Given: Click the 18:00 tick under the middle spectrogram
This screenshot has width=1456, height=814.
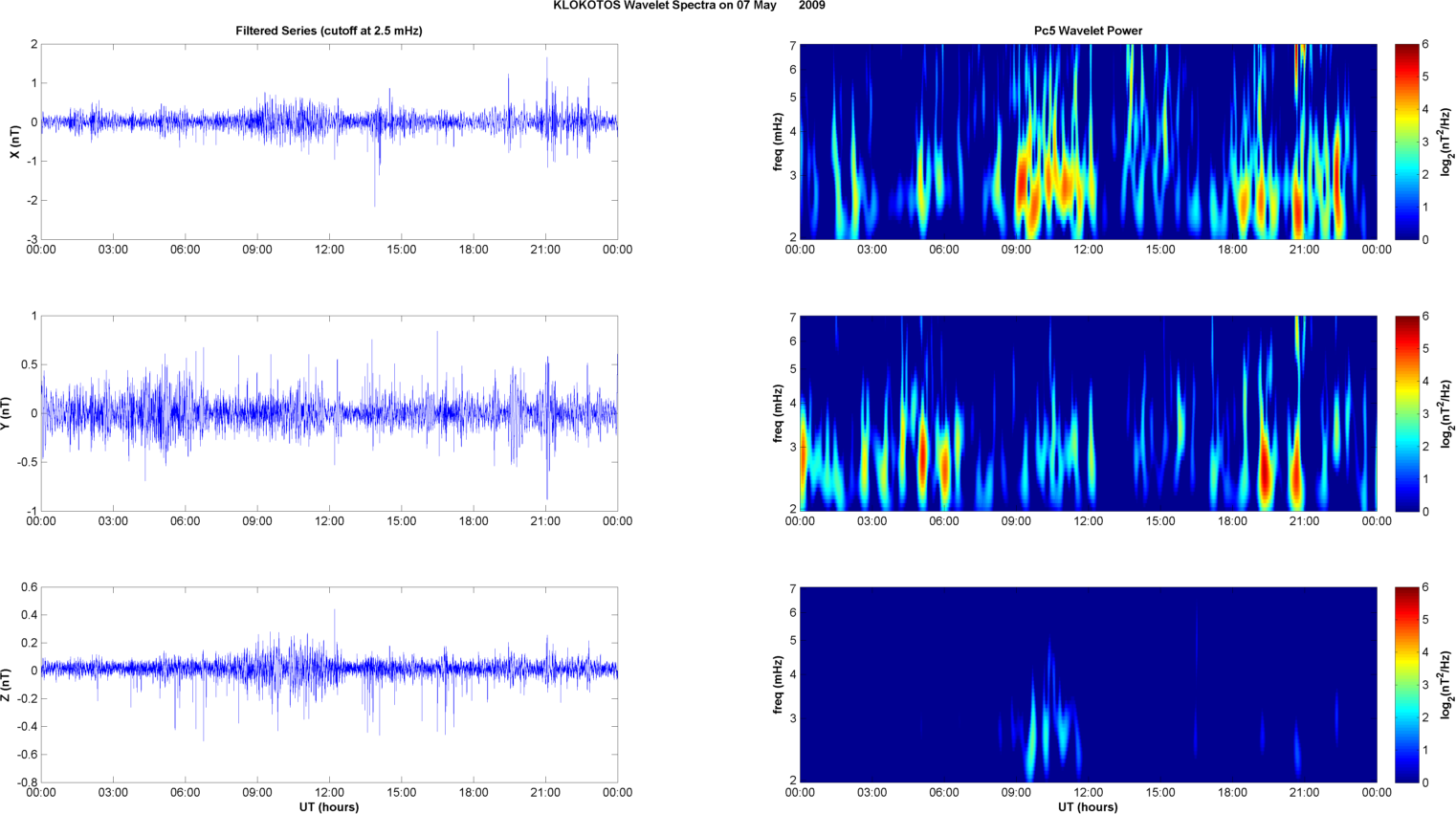Looking at the screenshot, I should coord(1232,521).
